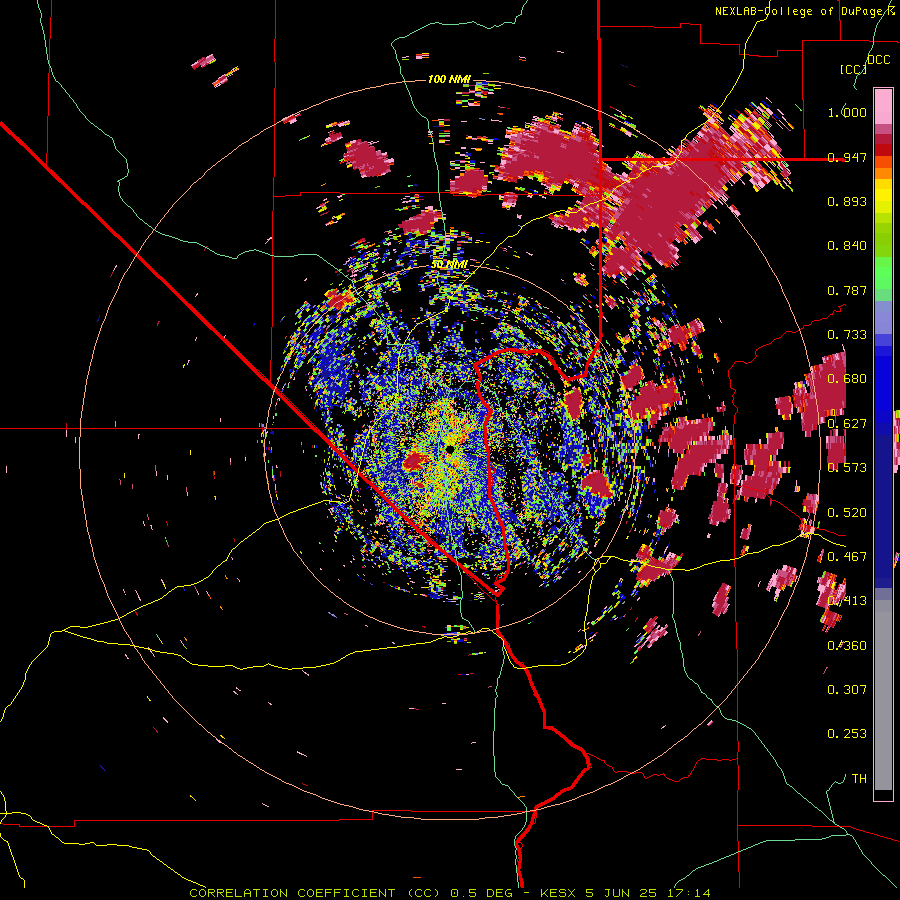Select the 0.893 color scale value
This screenshot has height=900, width=900.
847,201
